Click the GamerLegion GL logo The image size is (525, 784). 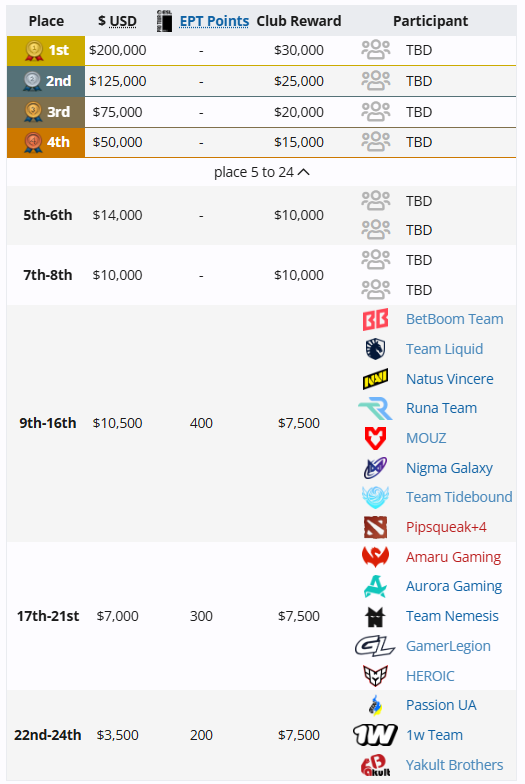click(376, 646)
